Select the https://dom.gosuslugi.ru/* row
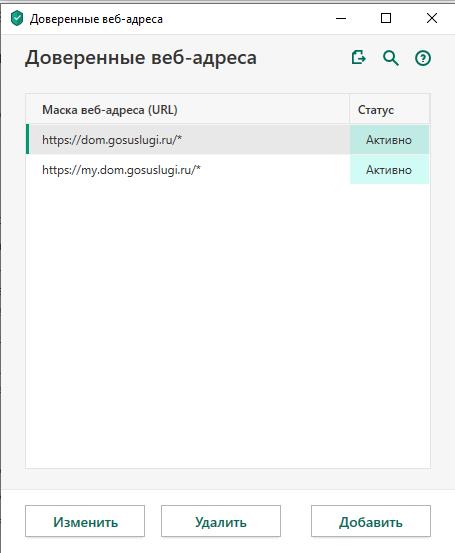The width and height of the screenshot is (455, 553). point(188,140)
